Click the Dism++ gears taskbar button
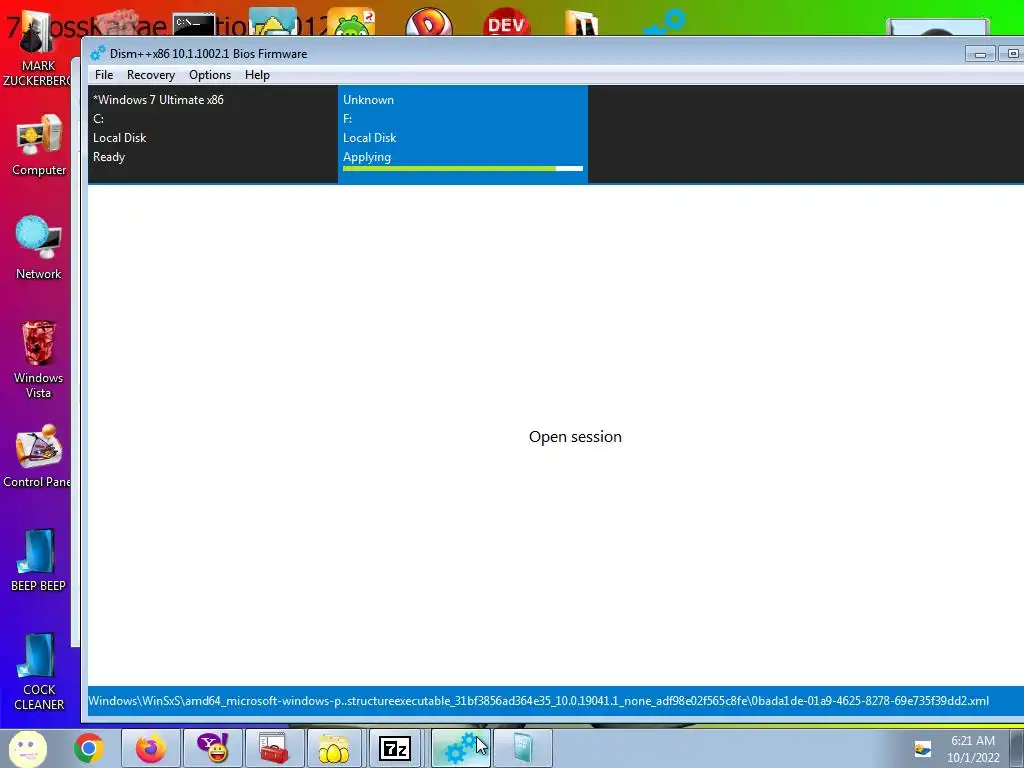This screenshot has width=1024, height=768. pos(460,748)
